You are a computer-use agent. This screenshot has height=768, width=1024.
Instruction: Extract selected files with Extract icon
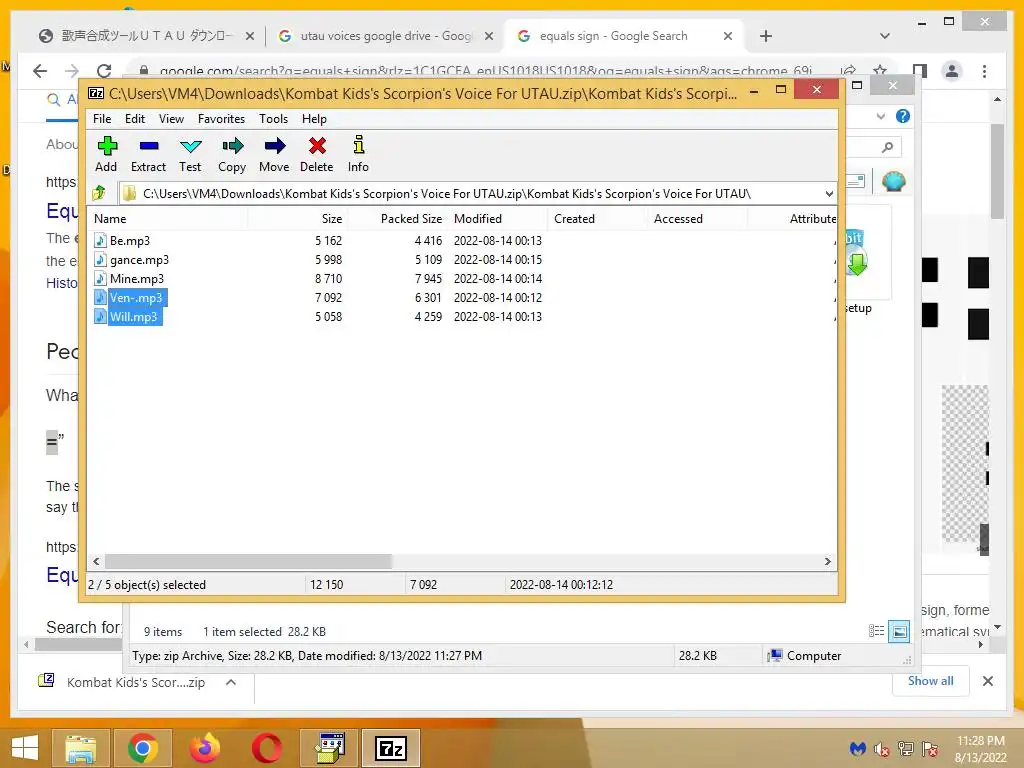click(148, 154)
